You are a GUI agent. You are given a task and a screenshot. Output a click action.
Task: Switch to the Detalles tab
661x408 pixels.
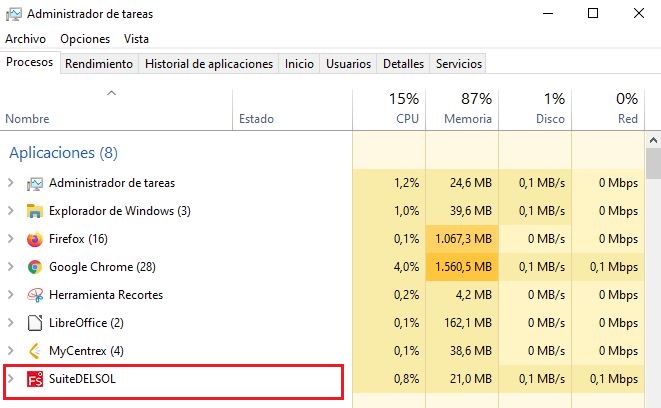[x=403, y=64]
